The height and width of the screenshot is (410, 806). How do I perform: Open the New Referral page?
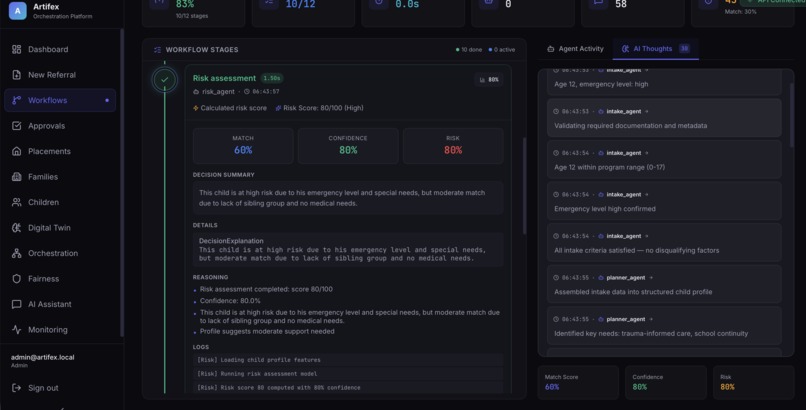click(x=60, y=75)
